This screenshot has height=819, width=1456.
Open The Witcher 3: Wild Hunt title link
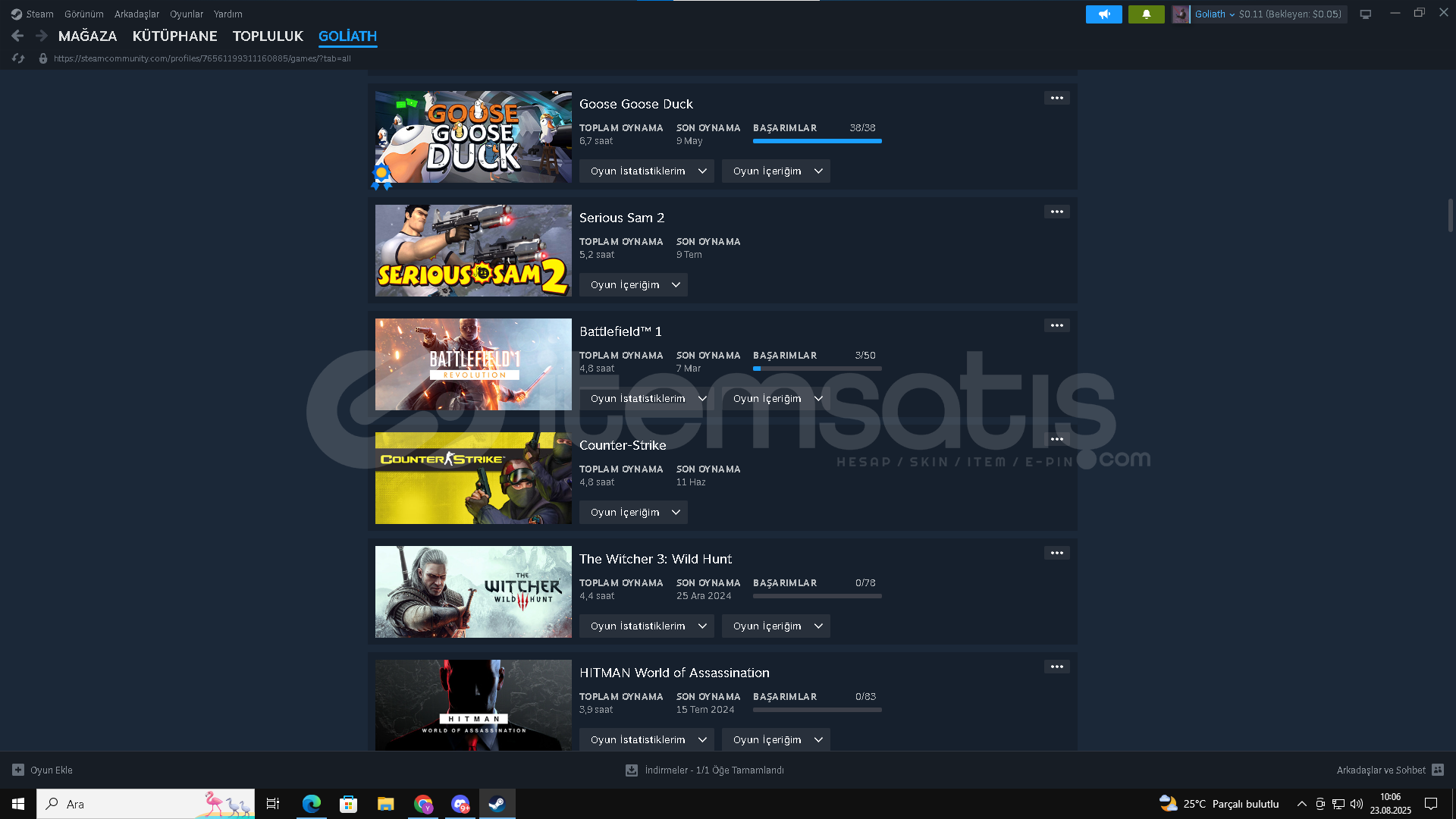point(655,559)
